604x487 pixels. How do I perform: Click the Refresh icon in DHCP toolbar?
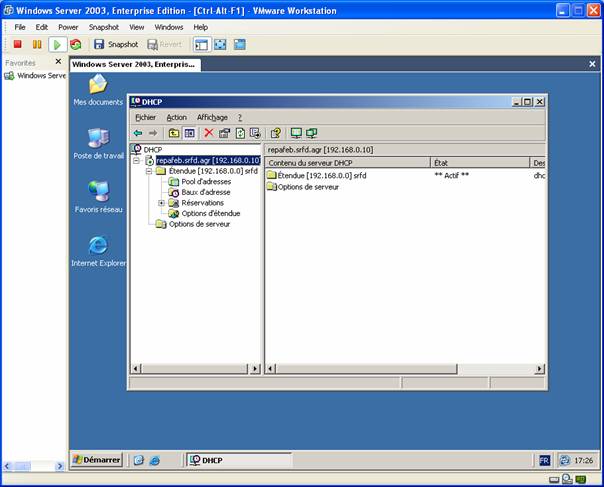[x=240, y=133]
